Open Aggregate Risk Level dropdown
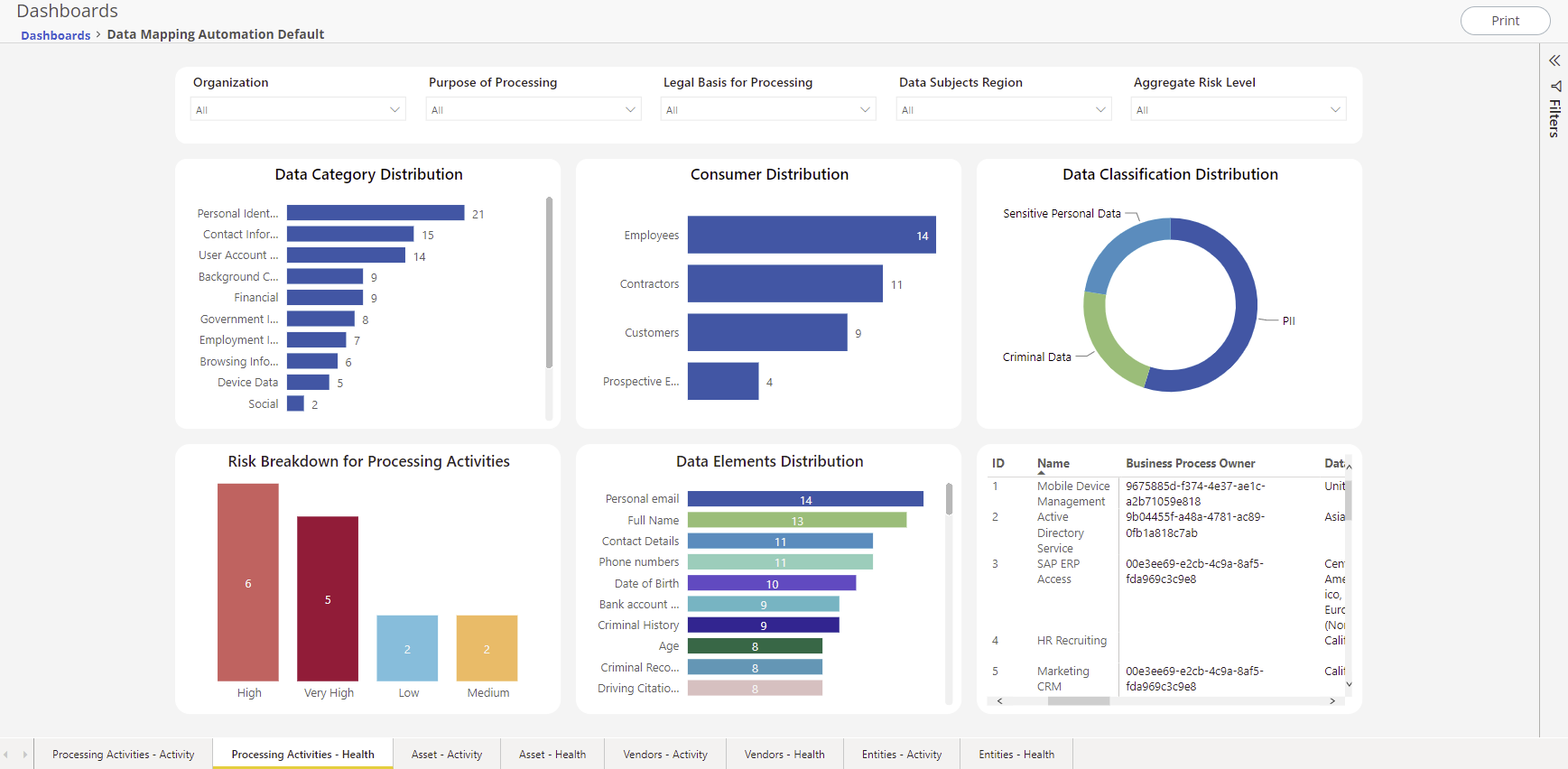 [1238, 110]
